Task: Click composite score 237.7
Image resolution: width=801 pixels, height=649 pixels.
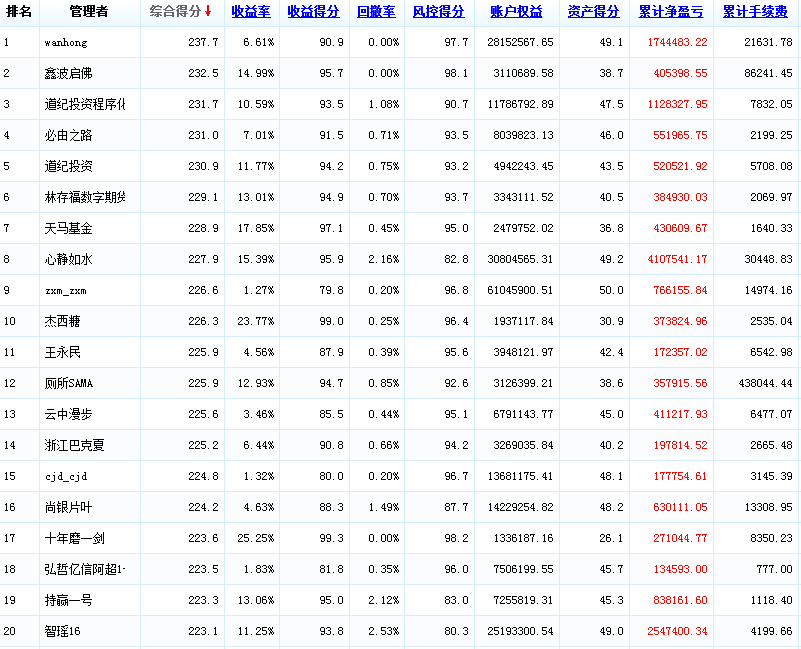Action: pos(203,42)
